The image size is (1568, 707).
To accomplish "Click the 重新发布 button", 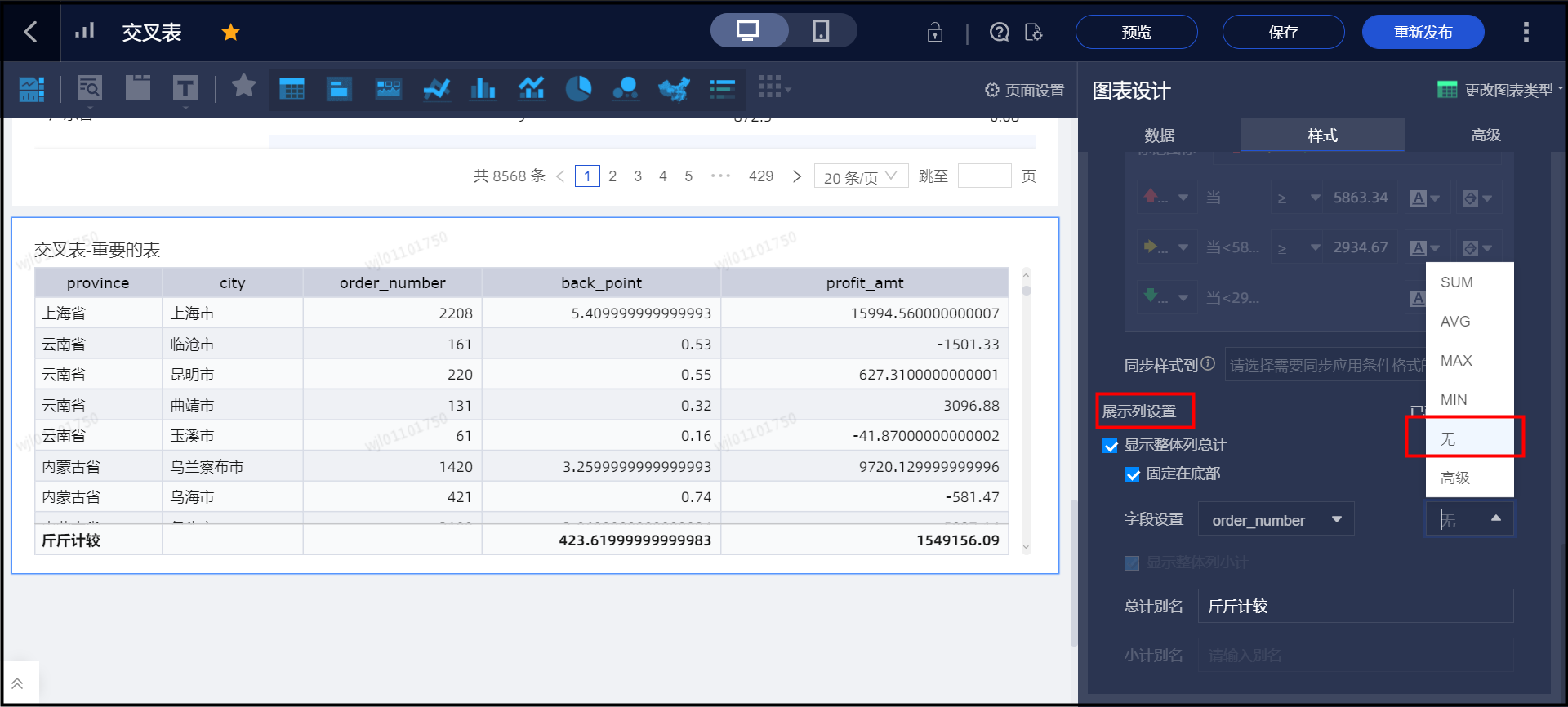I will 1422,33.
